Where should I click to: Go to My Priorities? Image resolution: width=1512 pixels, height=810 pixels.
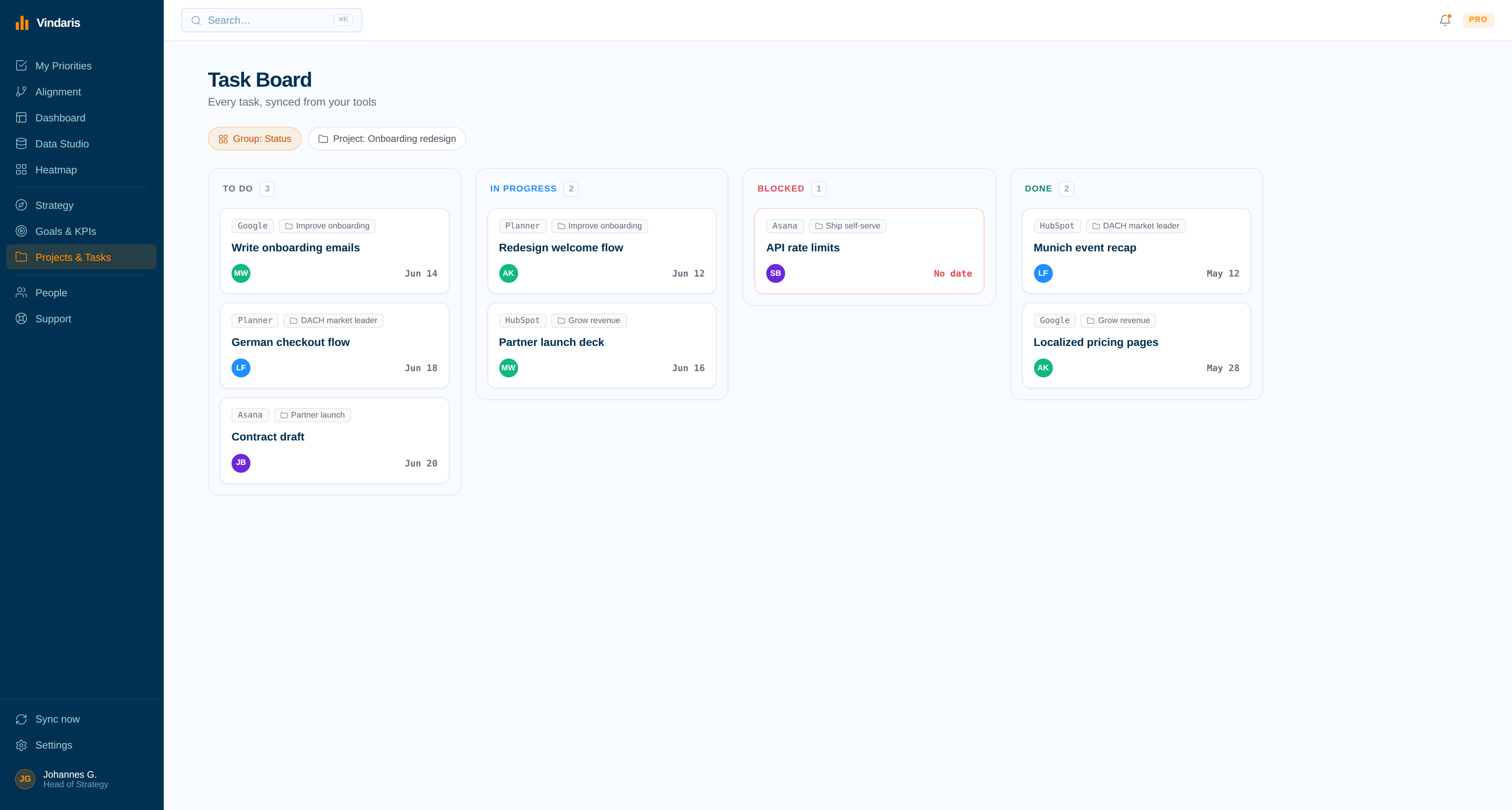[82, 66]
